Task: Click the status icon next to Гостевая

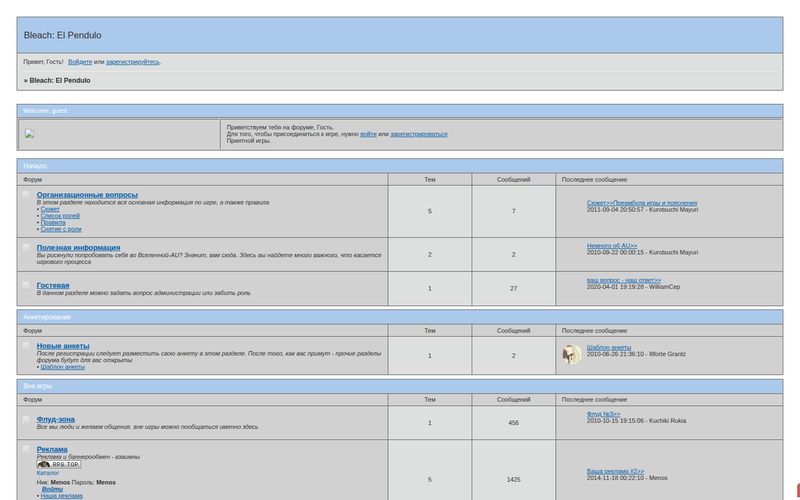Action: 27,285
